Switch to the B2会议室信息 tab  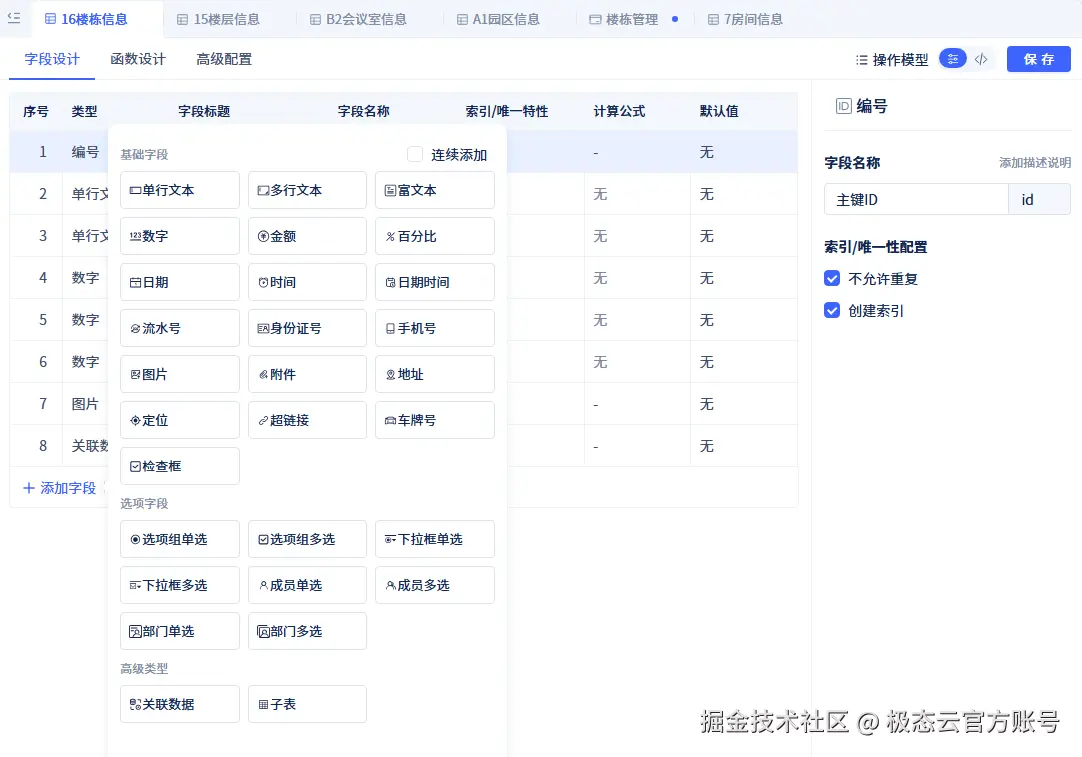tap(358, 19)
